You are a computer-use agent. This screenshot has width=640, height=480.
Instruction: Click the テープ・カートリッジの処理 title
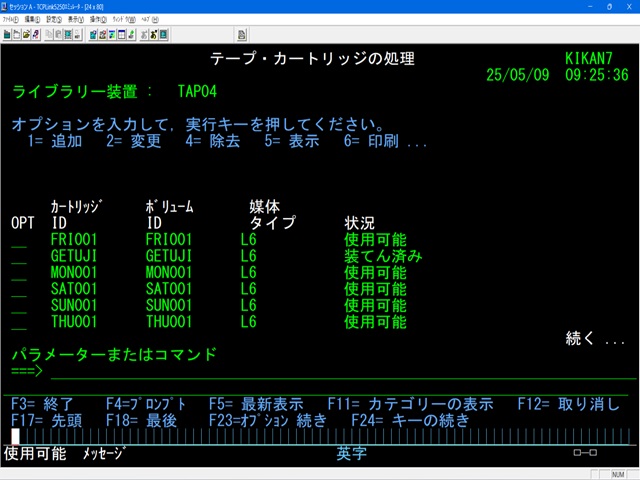(312, 58)
